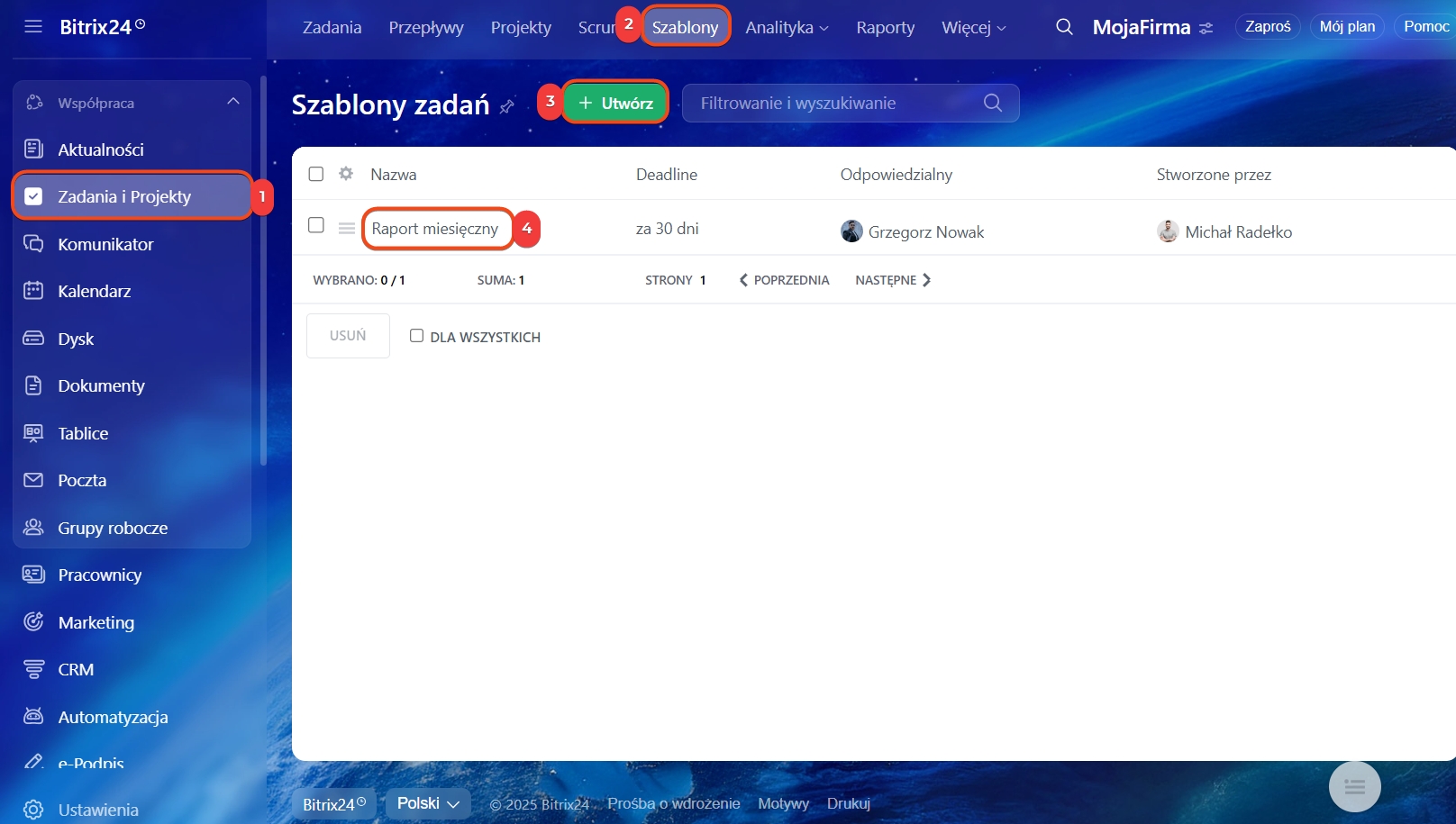Click the USUŃ delete button

[x=348, y=336]
